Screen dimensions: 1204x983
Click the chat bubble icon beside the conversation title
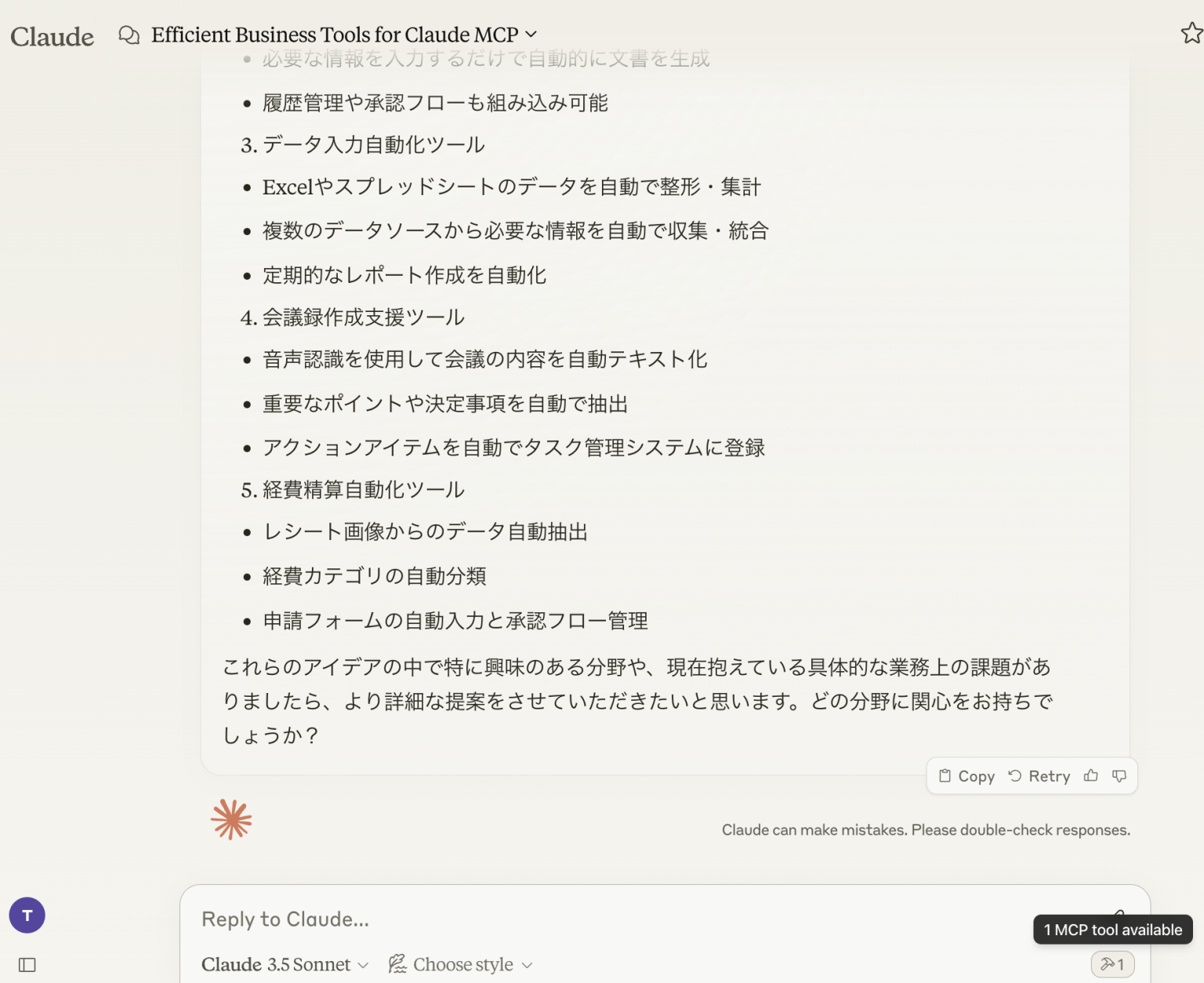129,35
